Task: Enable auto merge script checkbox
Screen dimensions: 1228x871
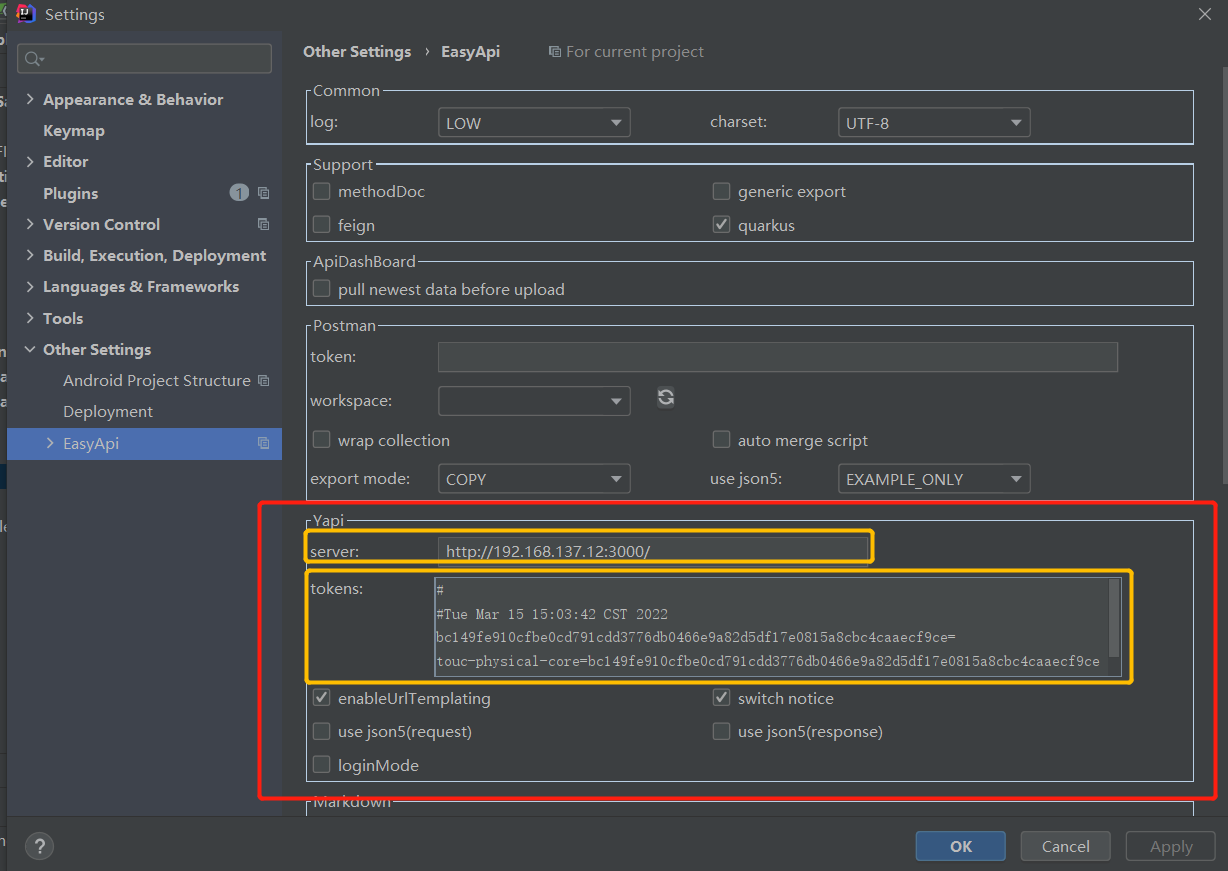Action: [x=721, y=440]
